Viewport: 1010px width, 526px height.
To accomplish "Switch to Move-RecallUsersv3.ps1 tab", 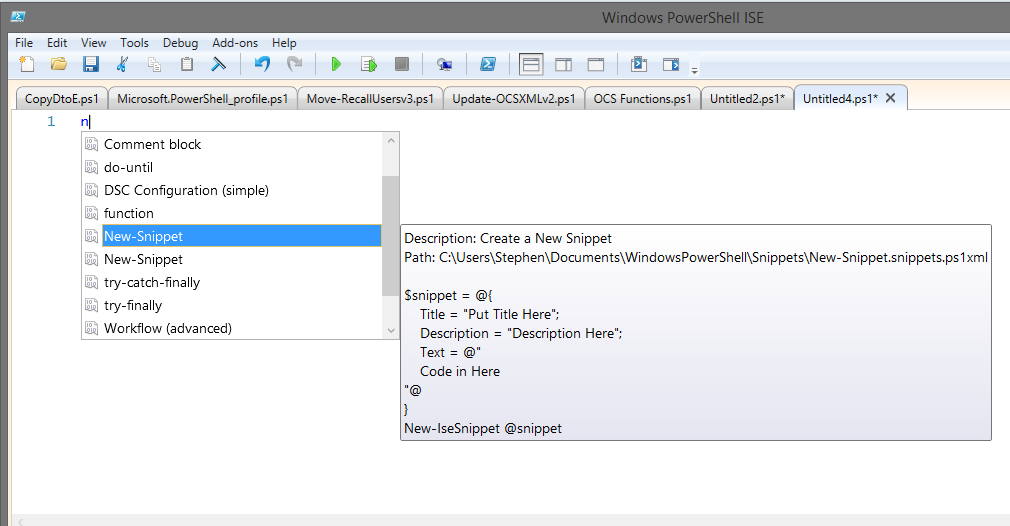I will click(x=370, y=99).
